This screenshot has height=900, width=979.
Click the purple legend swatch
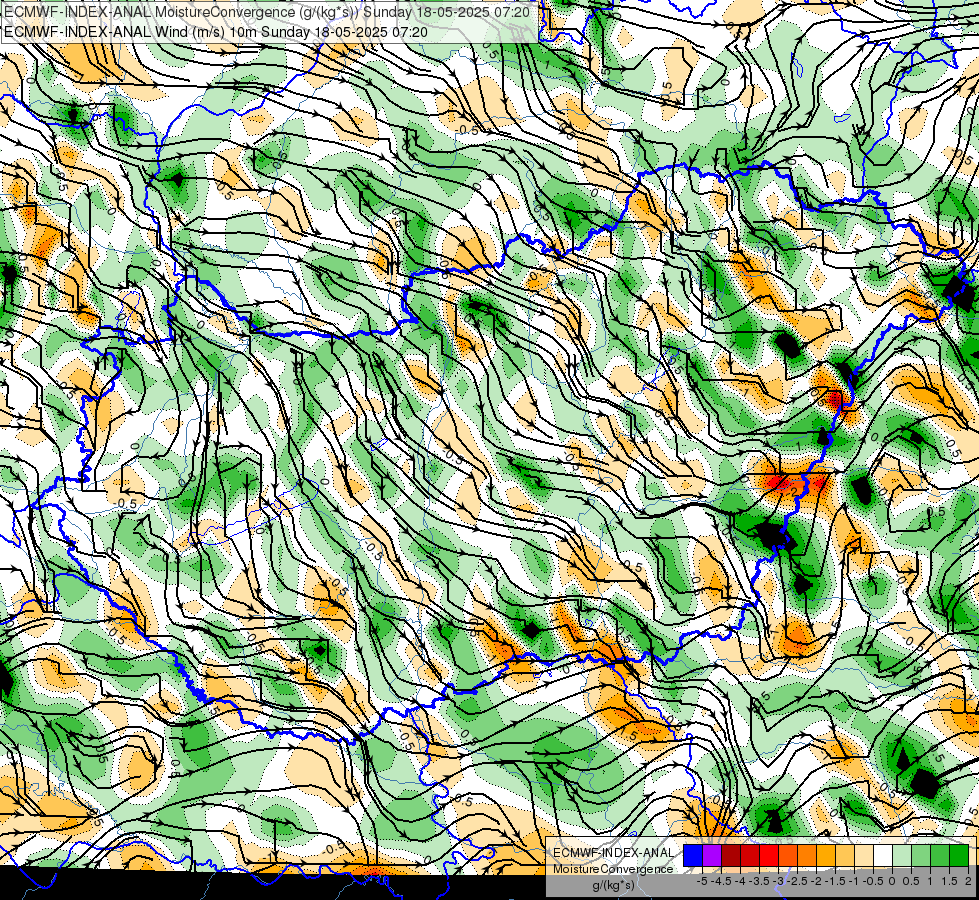tap(712, 856)
